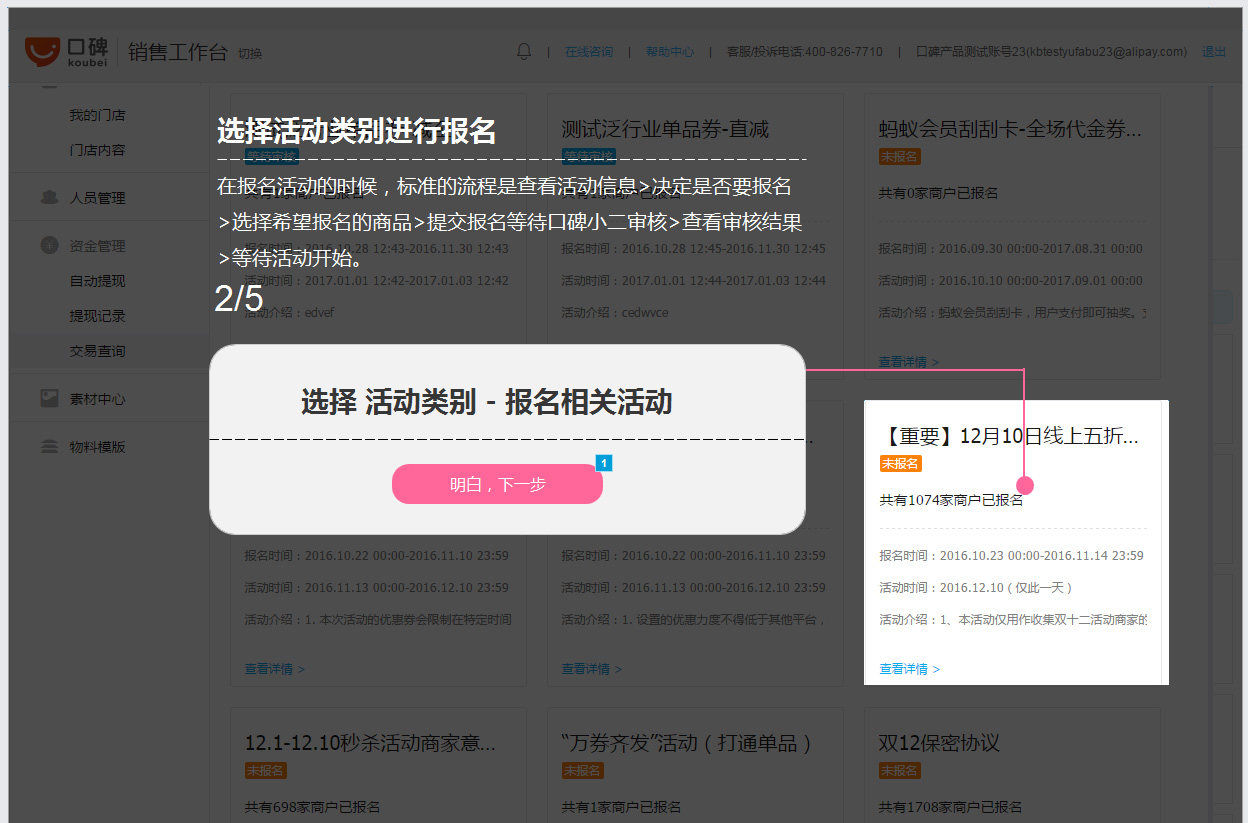The image size is (1248, 823).
Task: Click the 测试泛行业单品券-直减 card title
Action: point(665,129)
